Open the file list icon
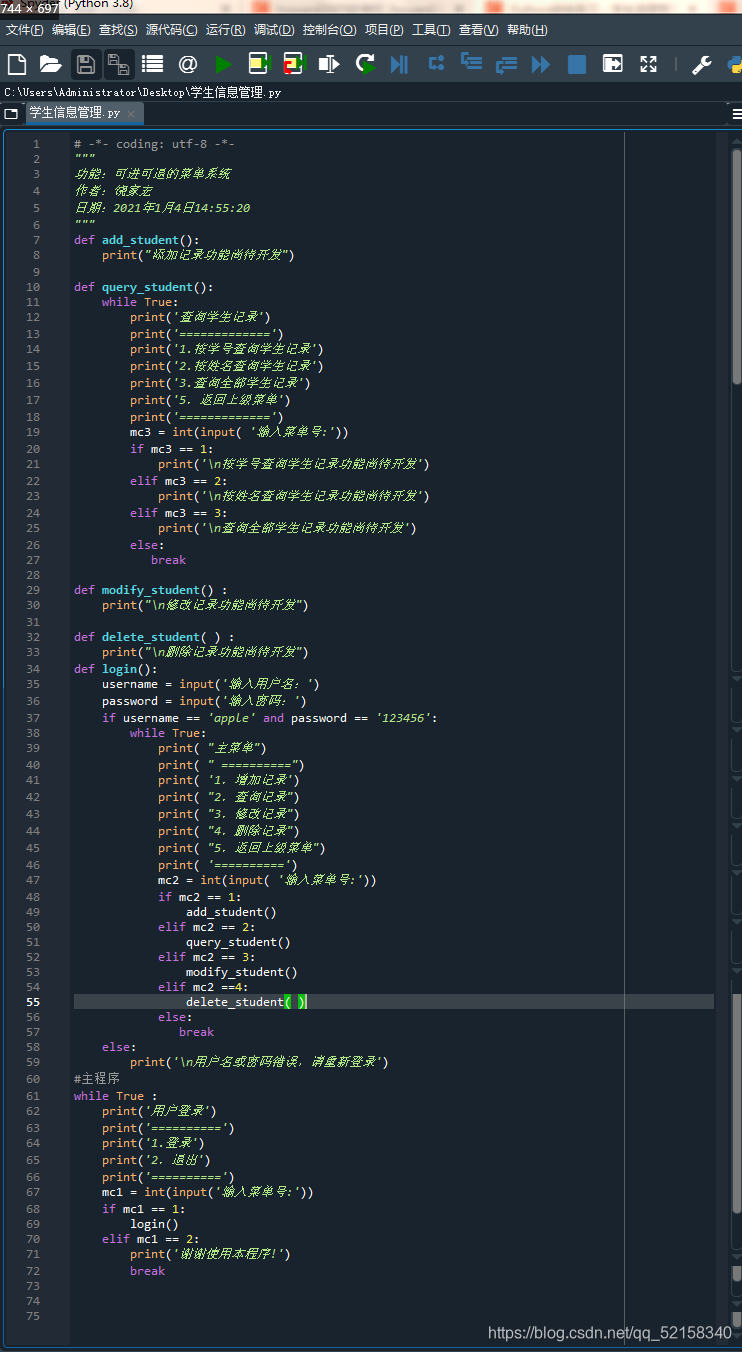The width and height of the screenshot is (742, 1352). click(x=152, y=65)
